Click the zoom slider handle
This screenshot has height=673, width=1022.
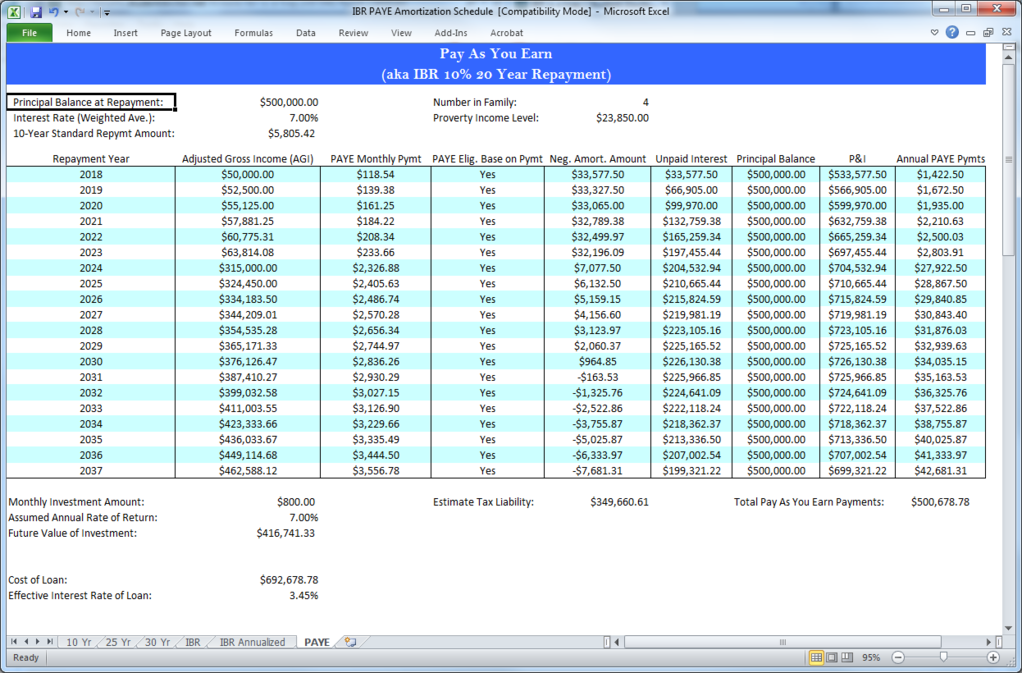click(943, 657)
